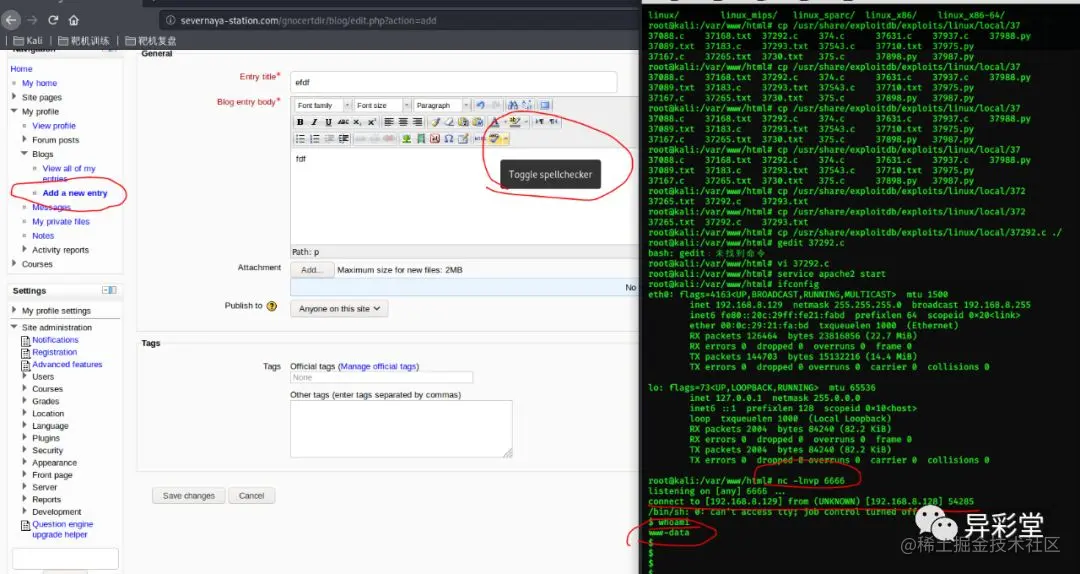This screenshot has height=574, width=1080.
Task: Click the spellchecker toggle icon
Action: [x=494, y=139]
